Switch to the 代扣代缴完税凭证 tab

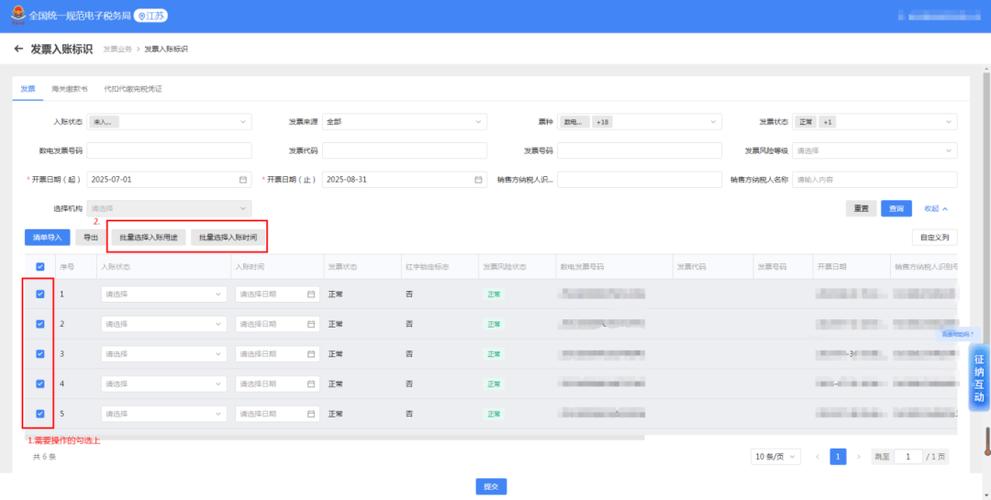[133, 89]
